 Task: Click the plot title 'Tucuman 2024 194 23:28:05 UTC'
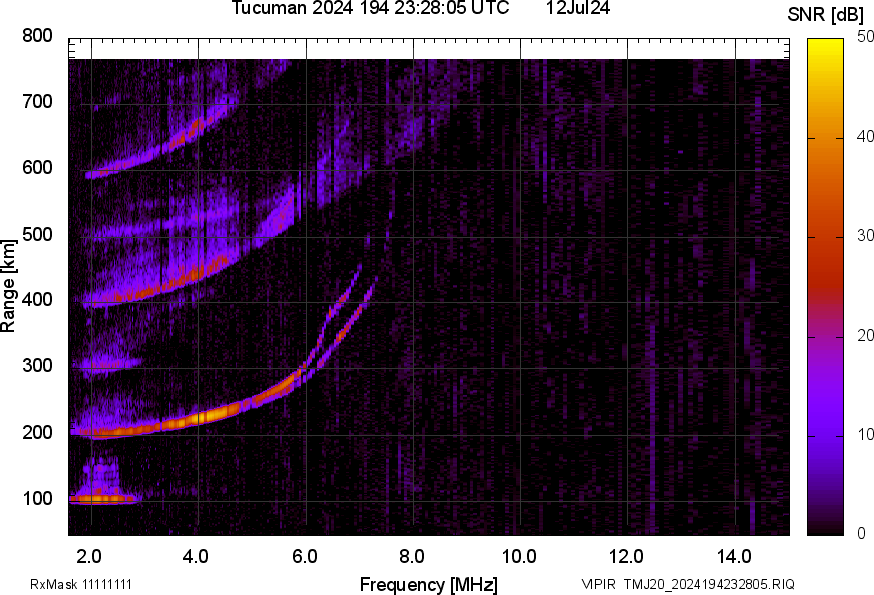pos(370,8)
